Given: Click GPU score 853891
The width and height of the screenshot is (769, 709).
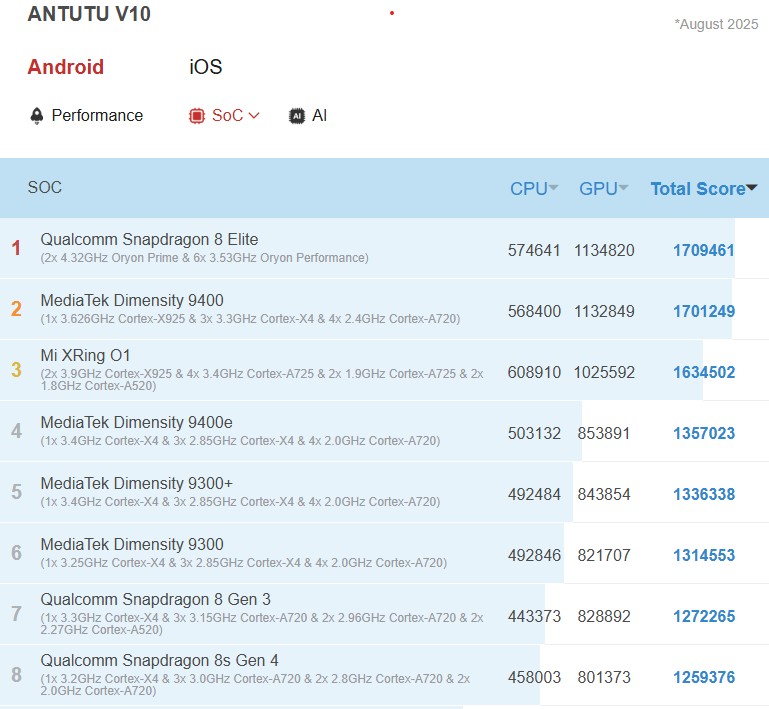Looking at the screenshot, I should tap(604, 433).
